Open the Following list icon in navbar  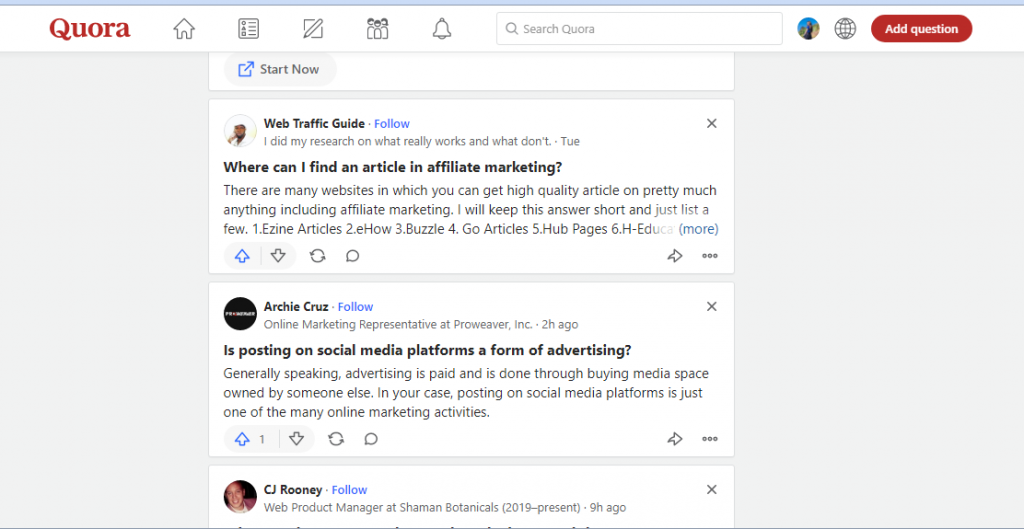249,29
